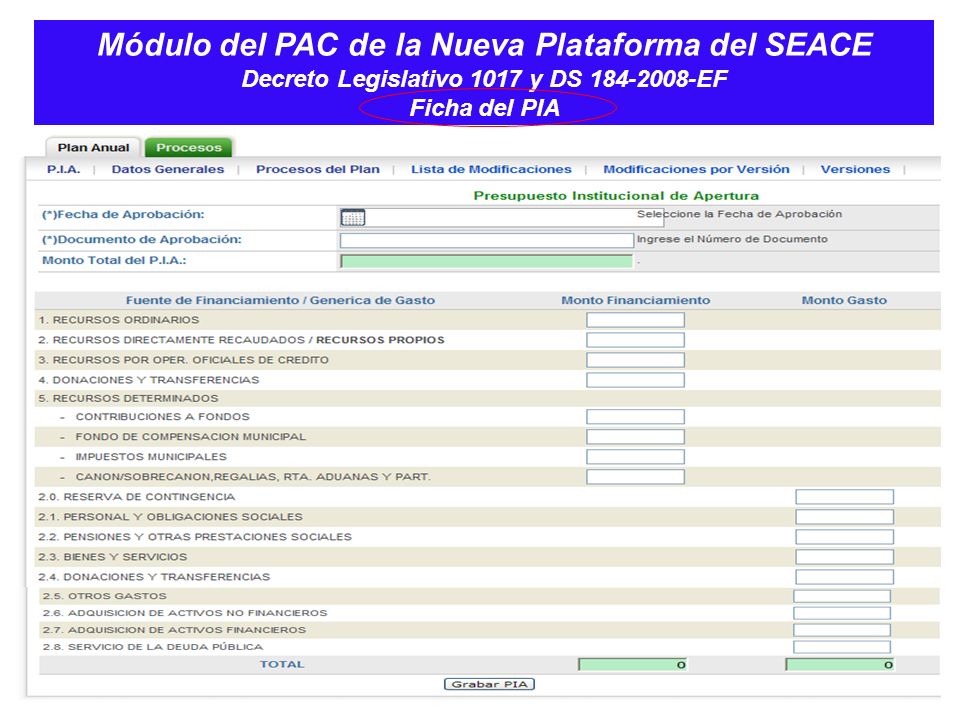Image resolution: width=960 pixels, height=720 pixels.
Task: Click the 'Monto Total del P.I.A.:' label
Action: tap(114, 261)
